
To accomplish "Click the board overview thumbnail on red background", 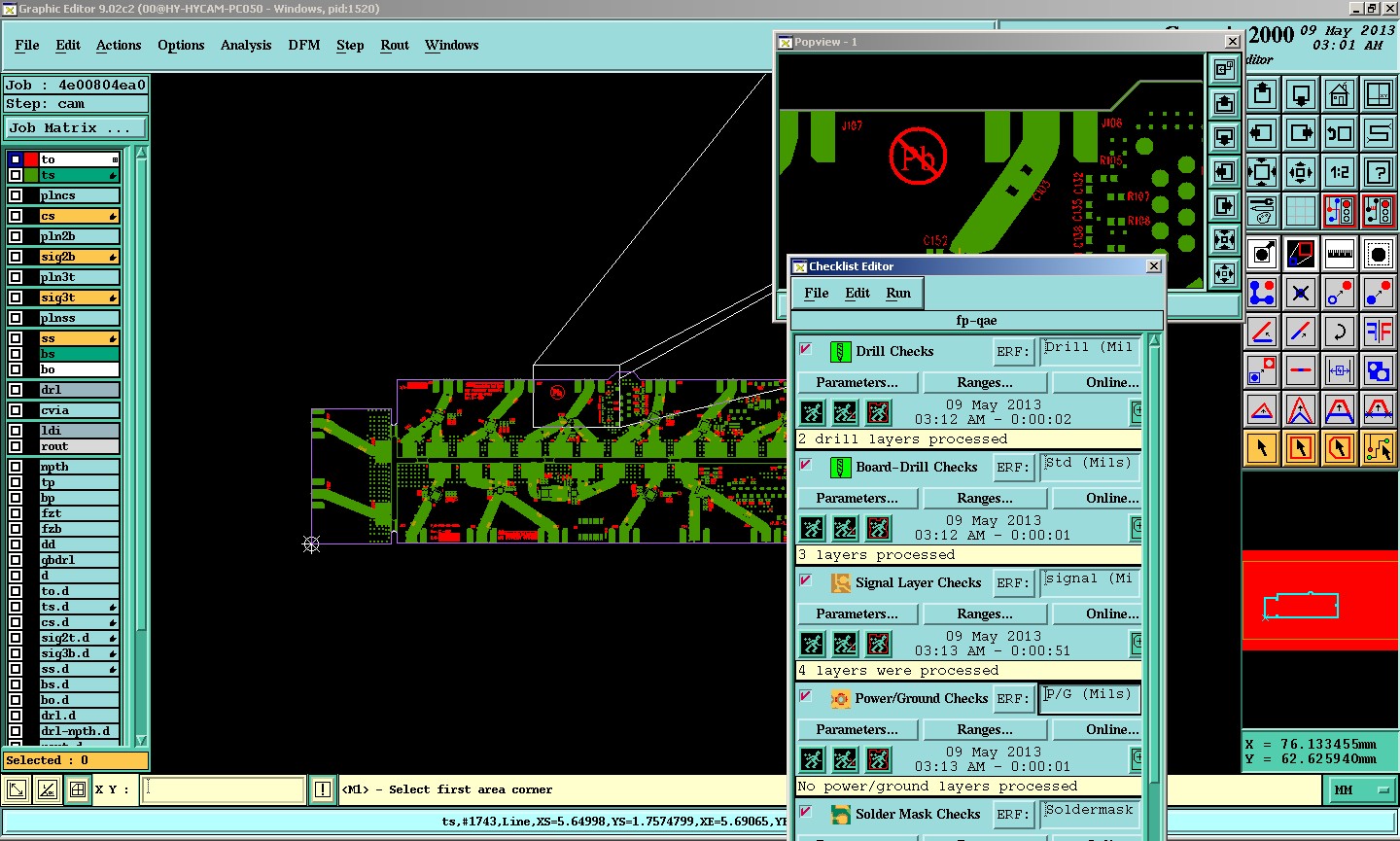I will coord(1320,601).
